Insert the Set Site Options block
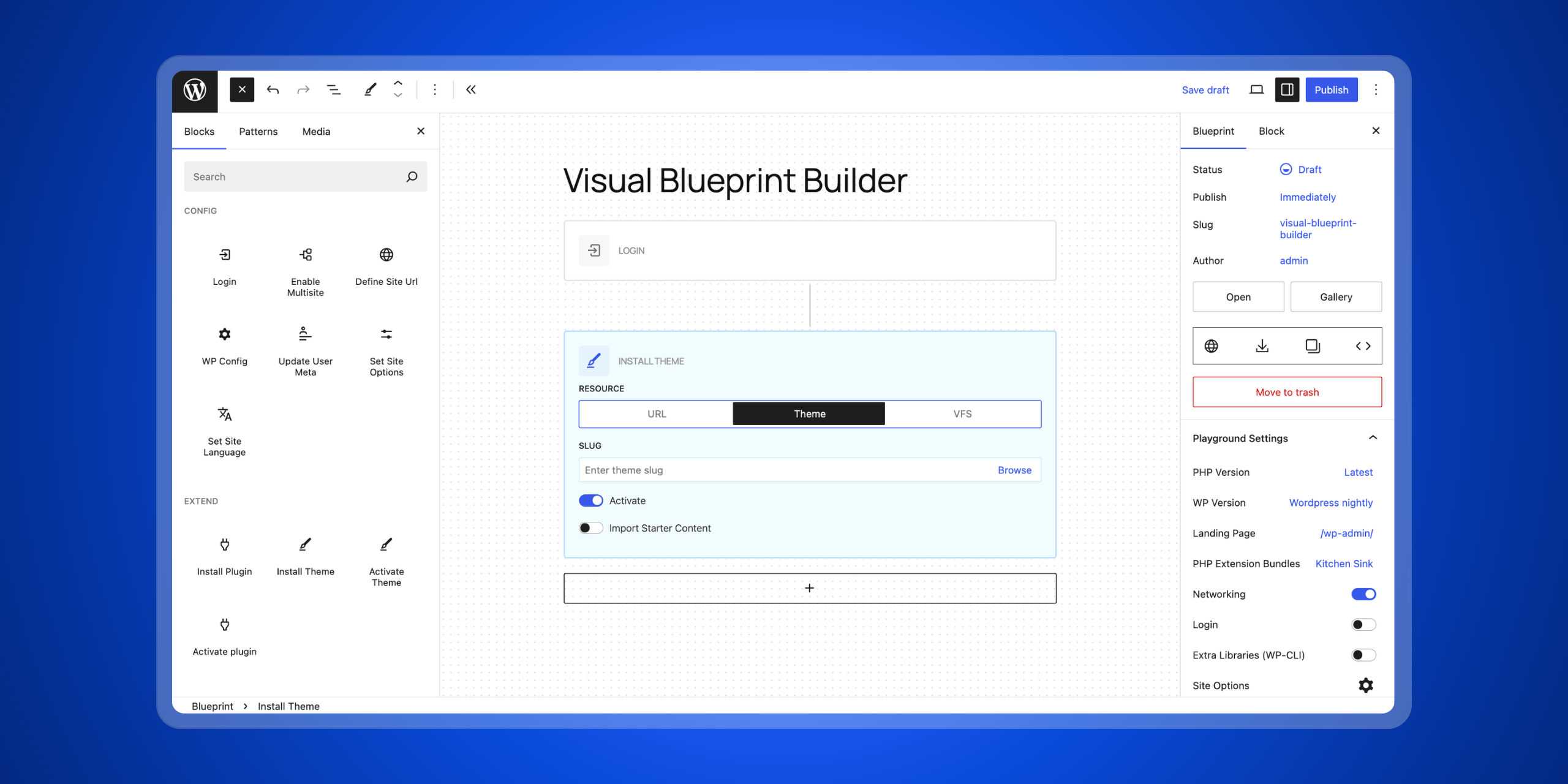 [x=386, y=352]
